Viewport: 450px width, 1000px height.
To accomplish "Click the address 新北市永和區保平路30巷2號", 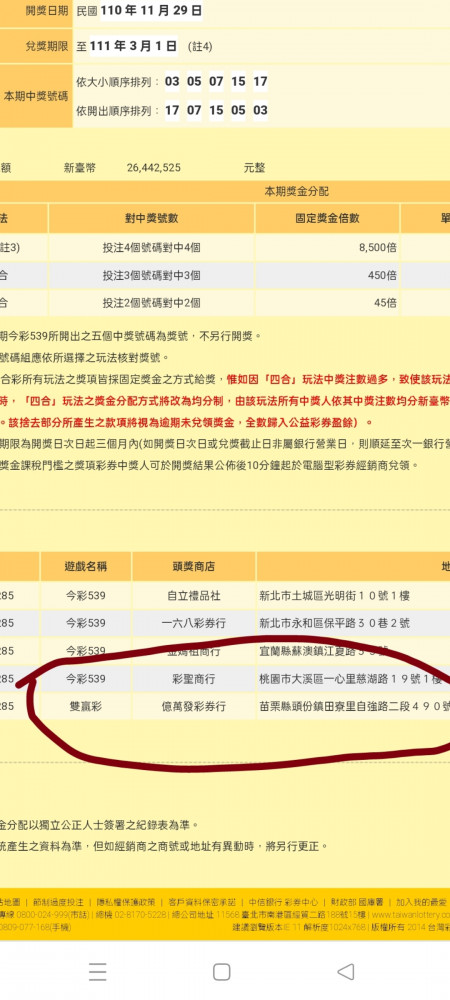I will pyautogui.click(x=334, y=623).
